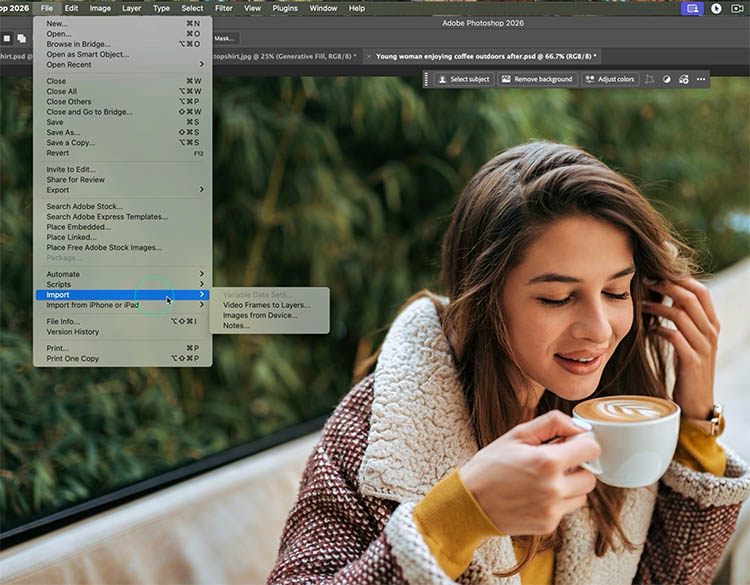Click the round black icon in macOS menu bar
750x585 pixels.
(716, 8)
